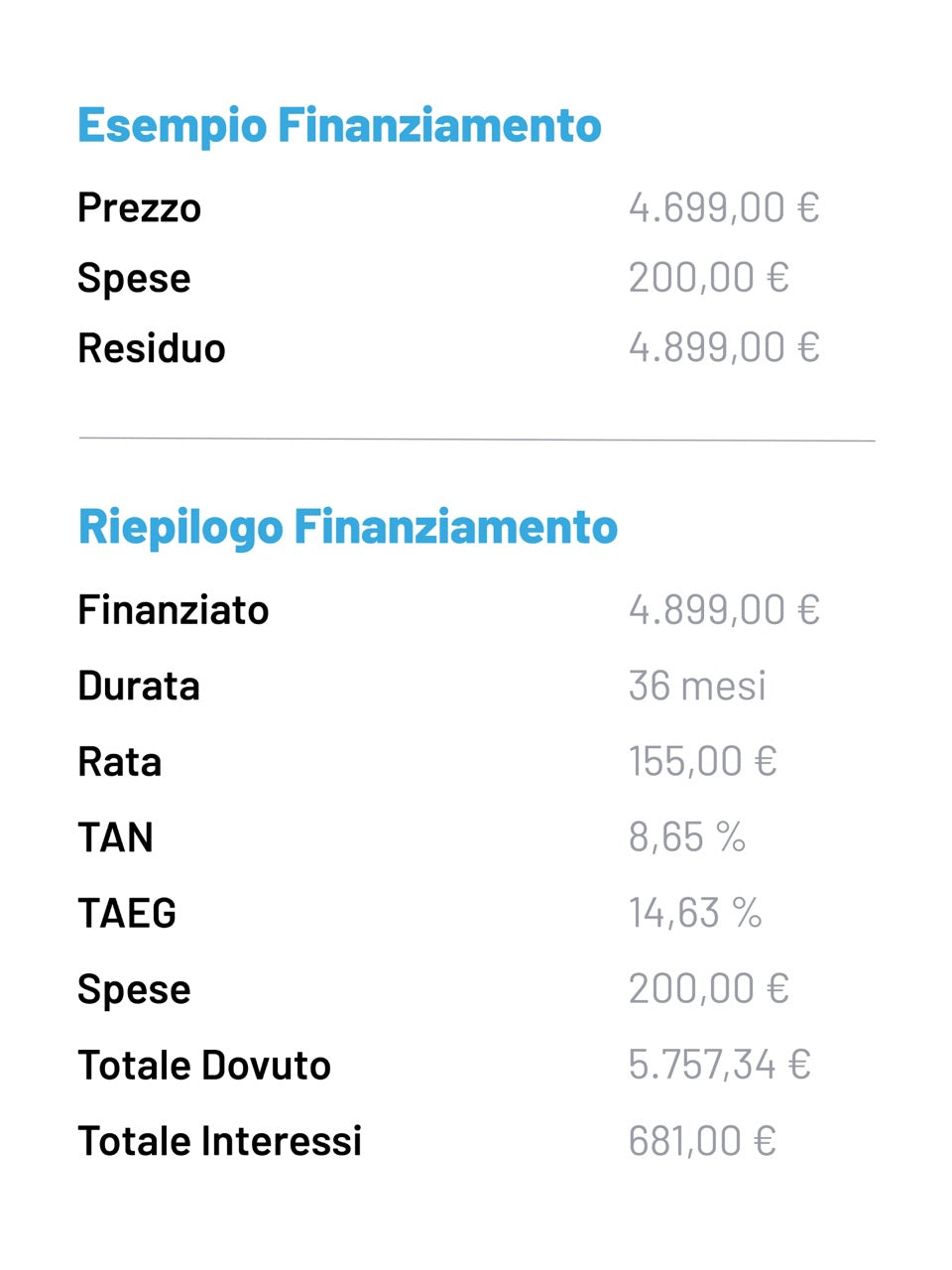Click the Rata label

pos(119,762)
